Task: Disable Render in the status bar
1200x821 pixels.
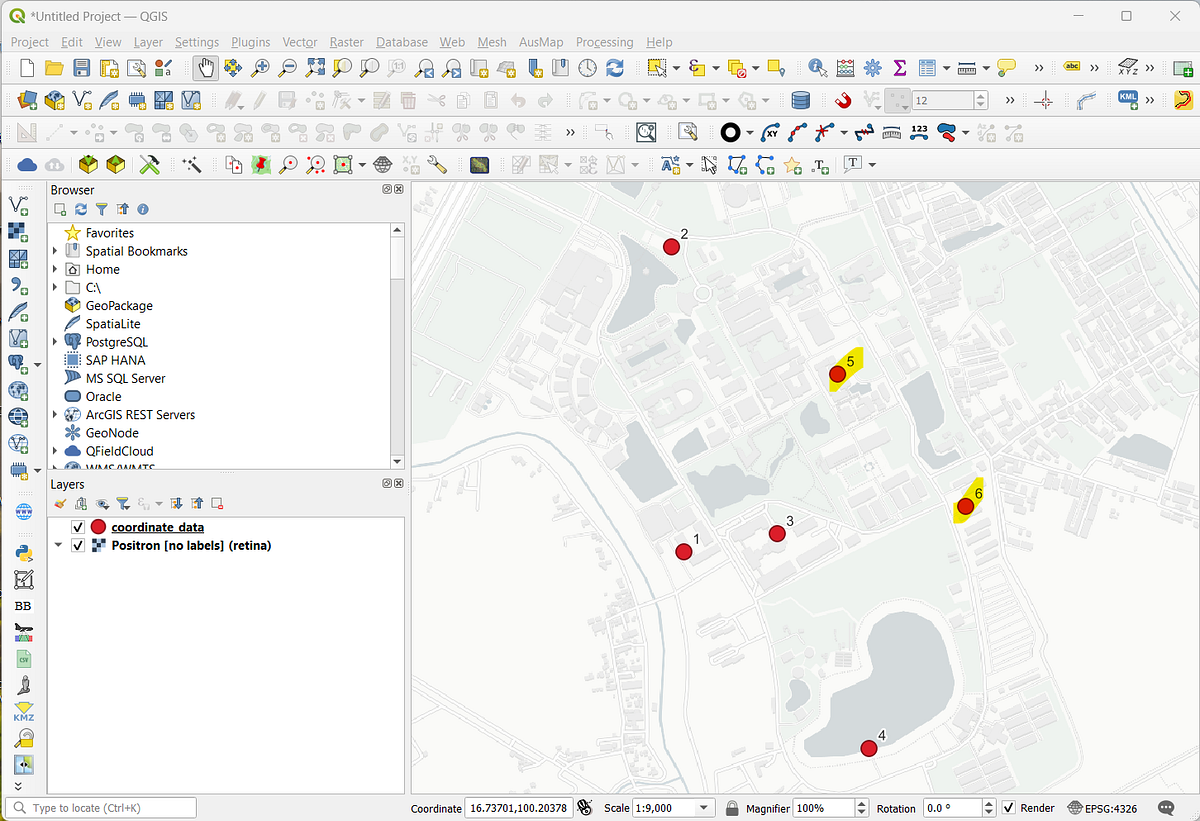Action: click(1007, 808)
